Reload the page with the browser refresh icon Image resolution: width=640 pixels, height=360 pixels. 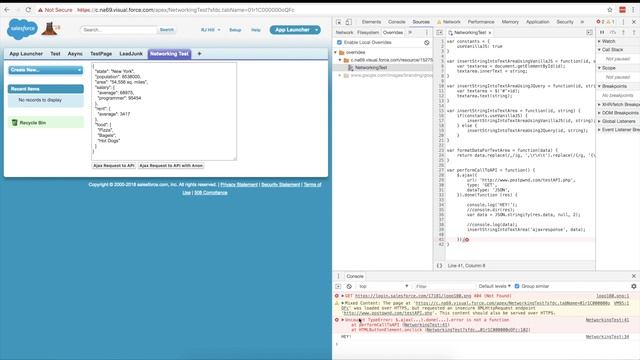28,9
